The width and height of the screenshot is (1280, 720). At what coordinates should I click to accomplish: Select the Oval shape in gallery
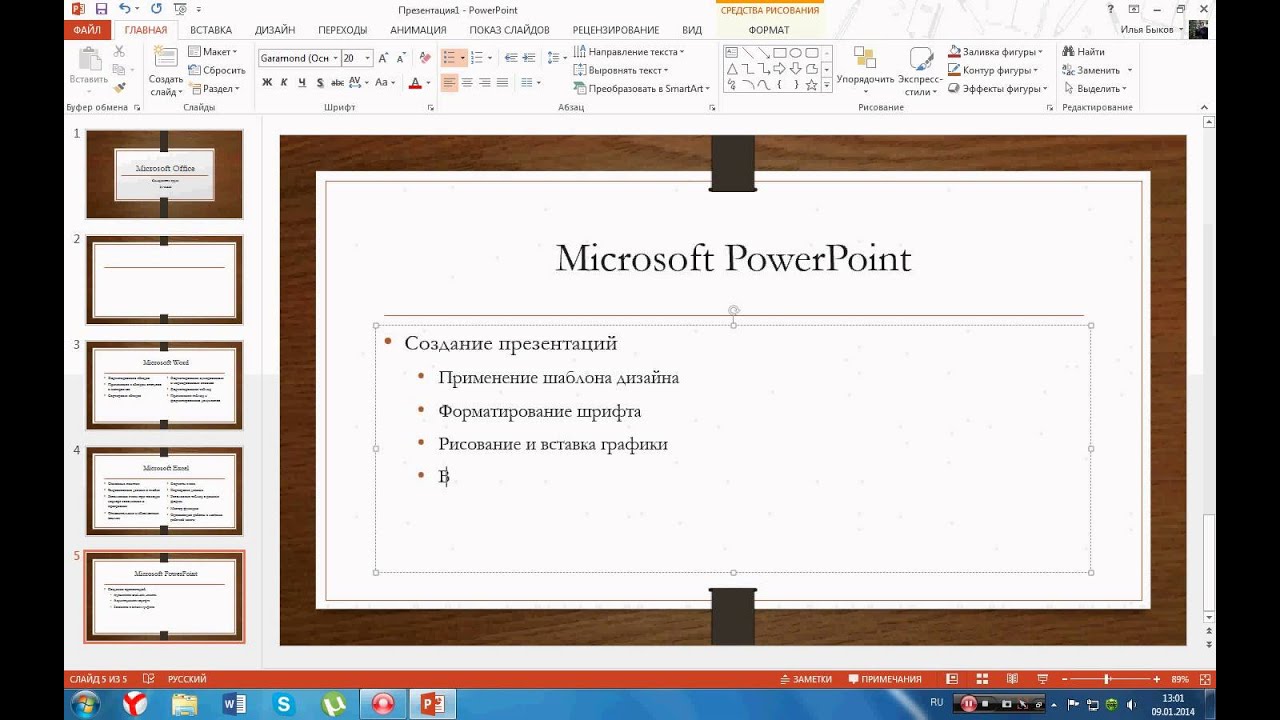[x=796, y=53]
